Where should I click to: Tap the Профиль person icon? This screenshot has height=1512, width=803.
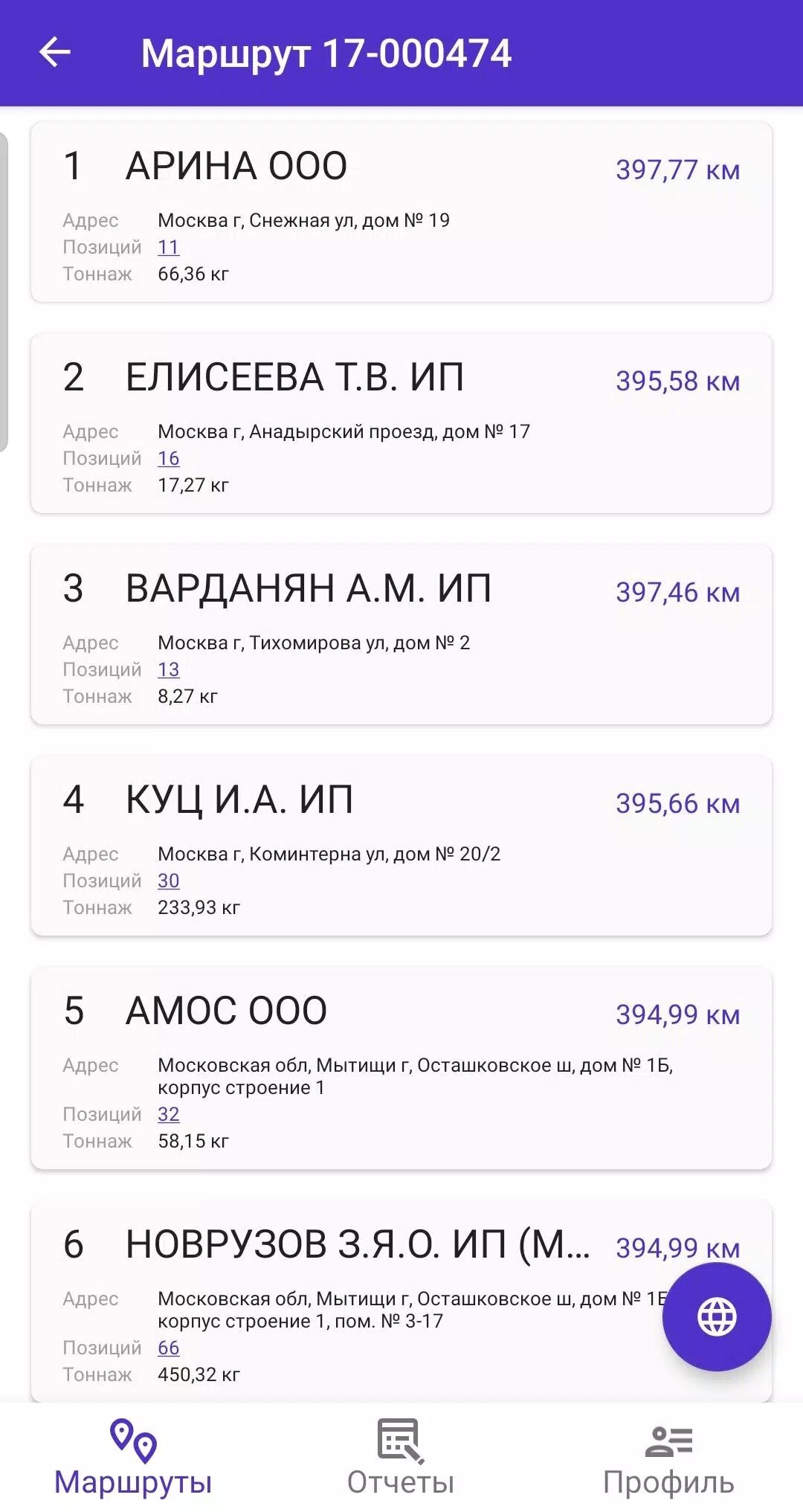coord(668,1441)
